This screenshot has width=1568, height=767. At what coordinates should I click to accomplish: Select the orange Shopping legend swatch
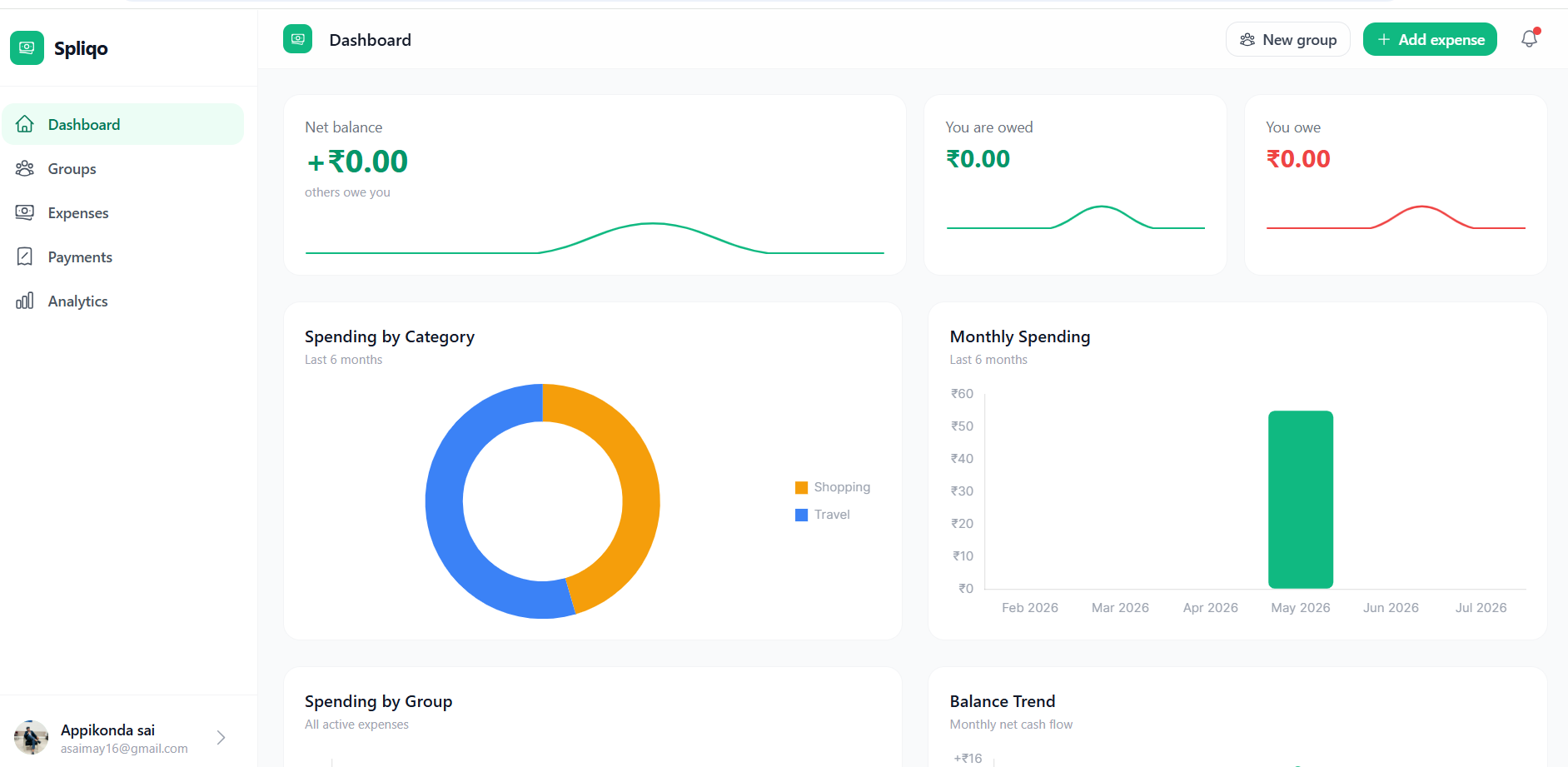tap(801, 487)
